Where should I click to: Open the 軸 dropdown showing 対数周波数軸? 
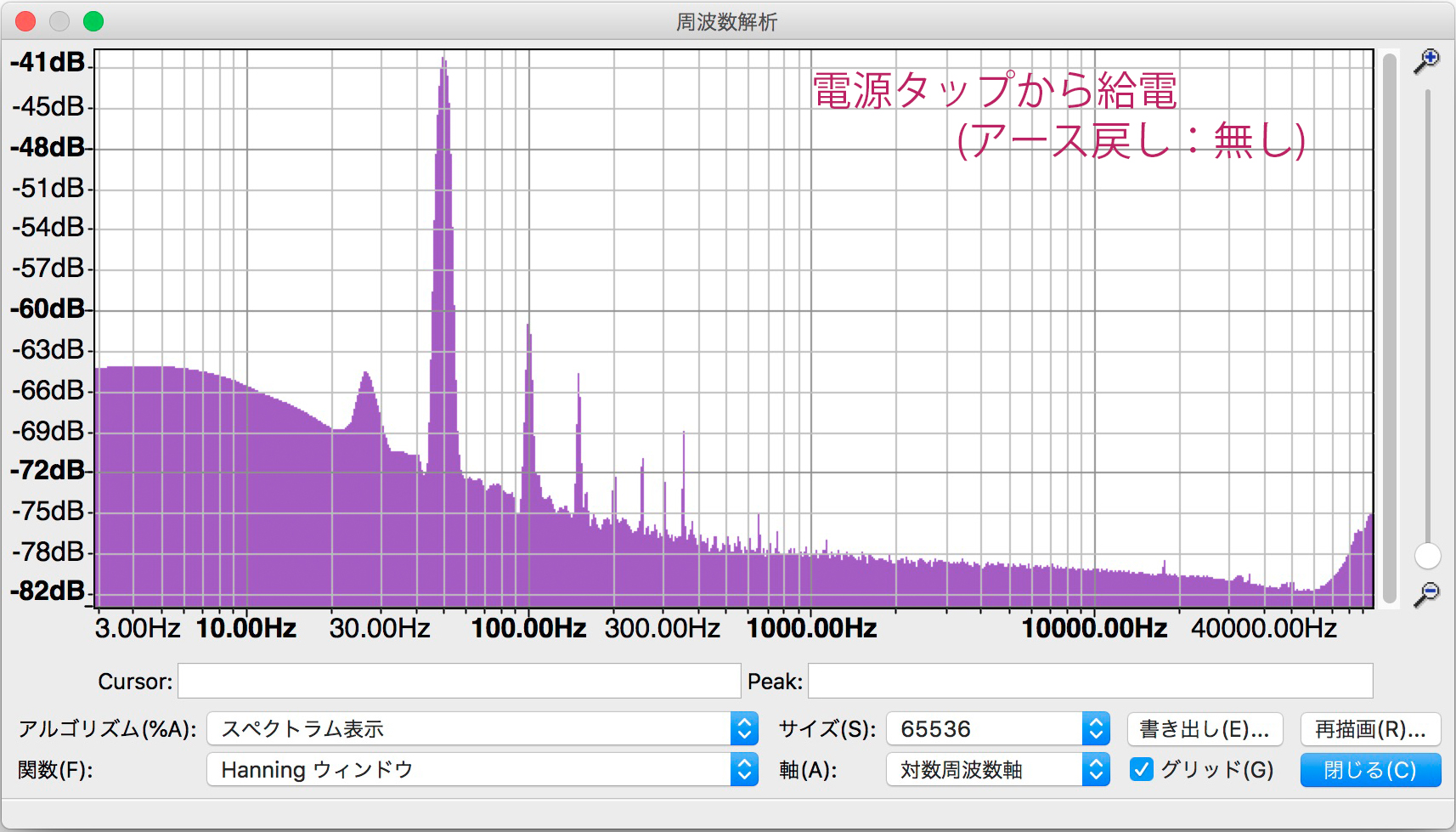point(998,769)
